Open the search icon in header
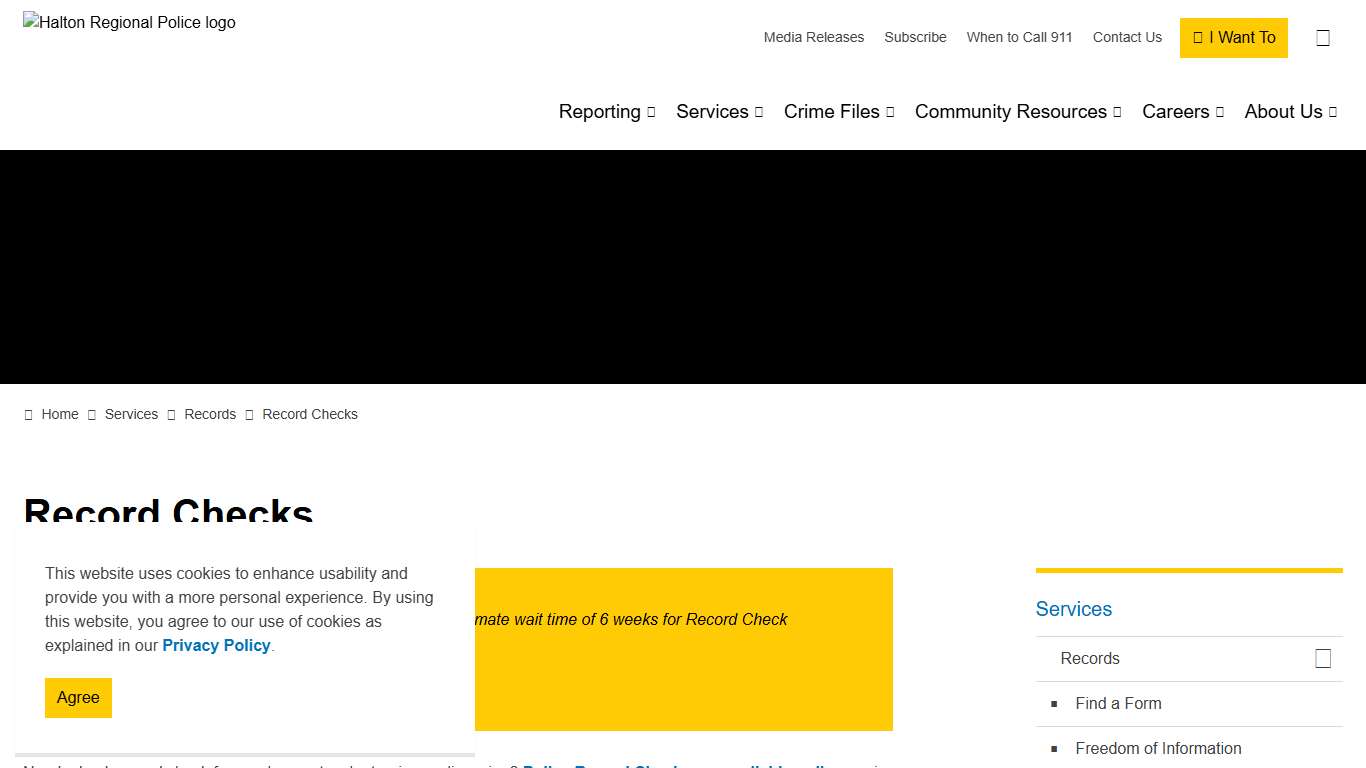1366x768 pixels. pos(1323,38)
